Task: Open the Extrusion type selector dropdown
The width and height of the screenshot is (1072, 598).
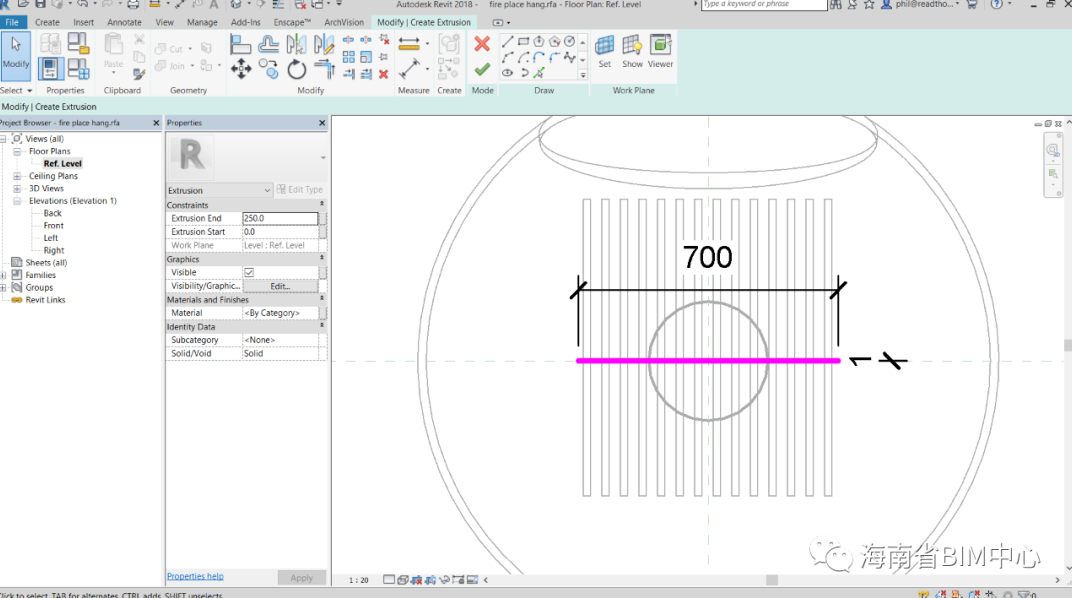Action: pyautogui.click(x=267, y=190)
